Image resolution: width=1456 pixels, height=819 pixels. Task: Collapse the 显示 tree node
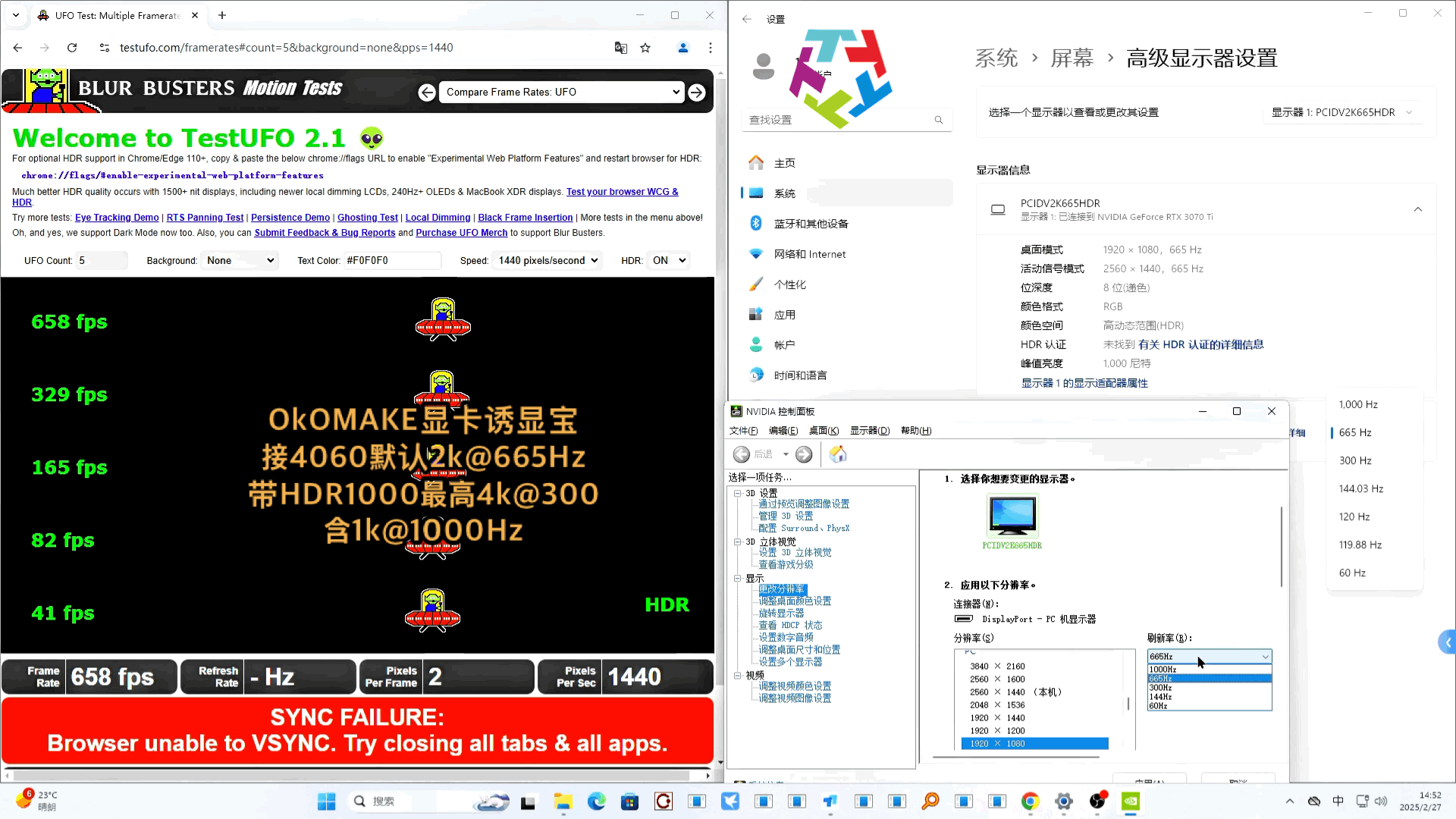coord(737,579)
